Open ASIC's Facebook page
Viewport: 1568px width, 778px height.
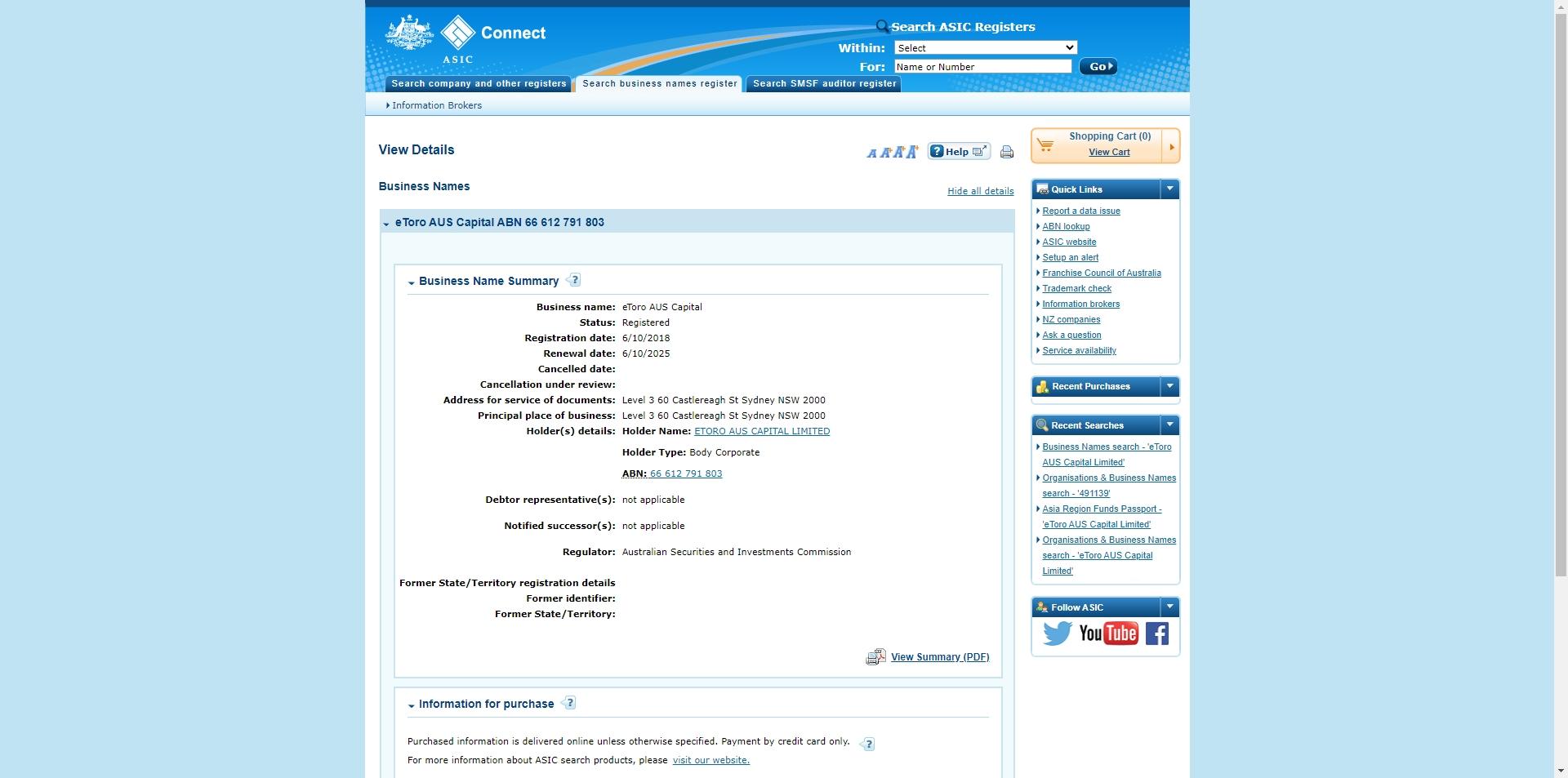tap(1156, 634)
